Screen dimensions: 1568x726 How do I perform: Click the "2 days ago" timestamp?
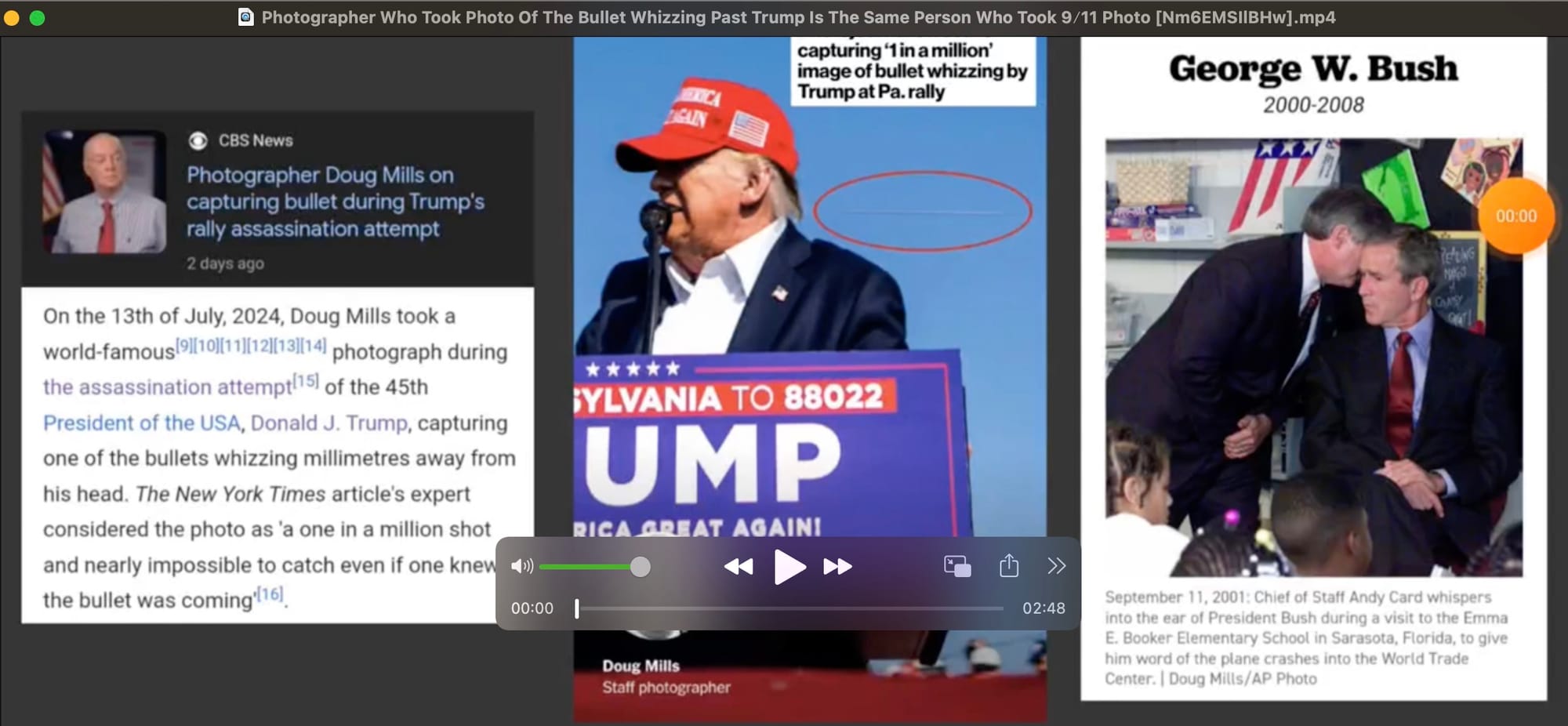pos(225,263)
